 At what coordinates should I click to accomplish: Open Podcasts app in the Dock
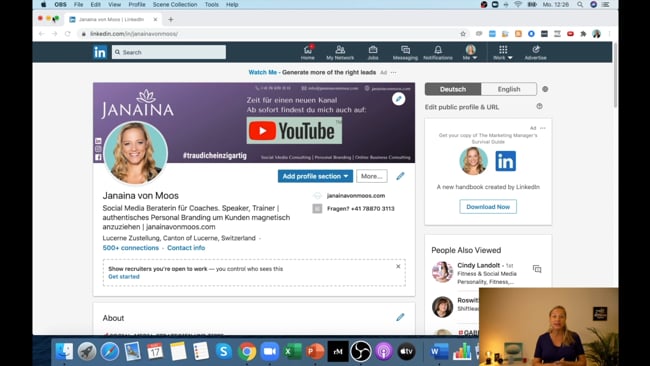pos(384,351)
